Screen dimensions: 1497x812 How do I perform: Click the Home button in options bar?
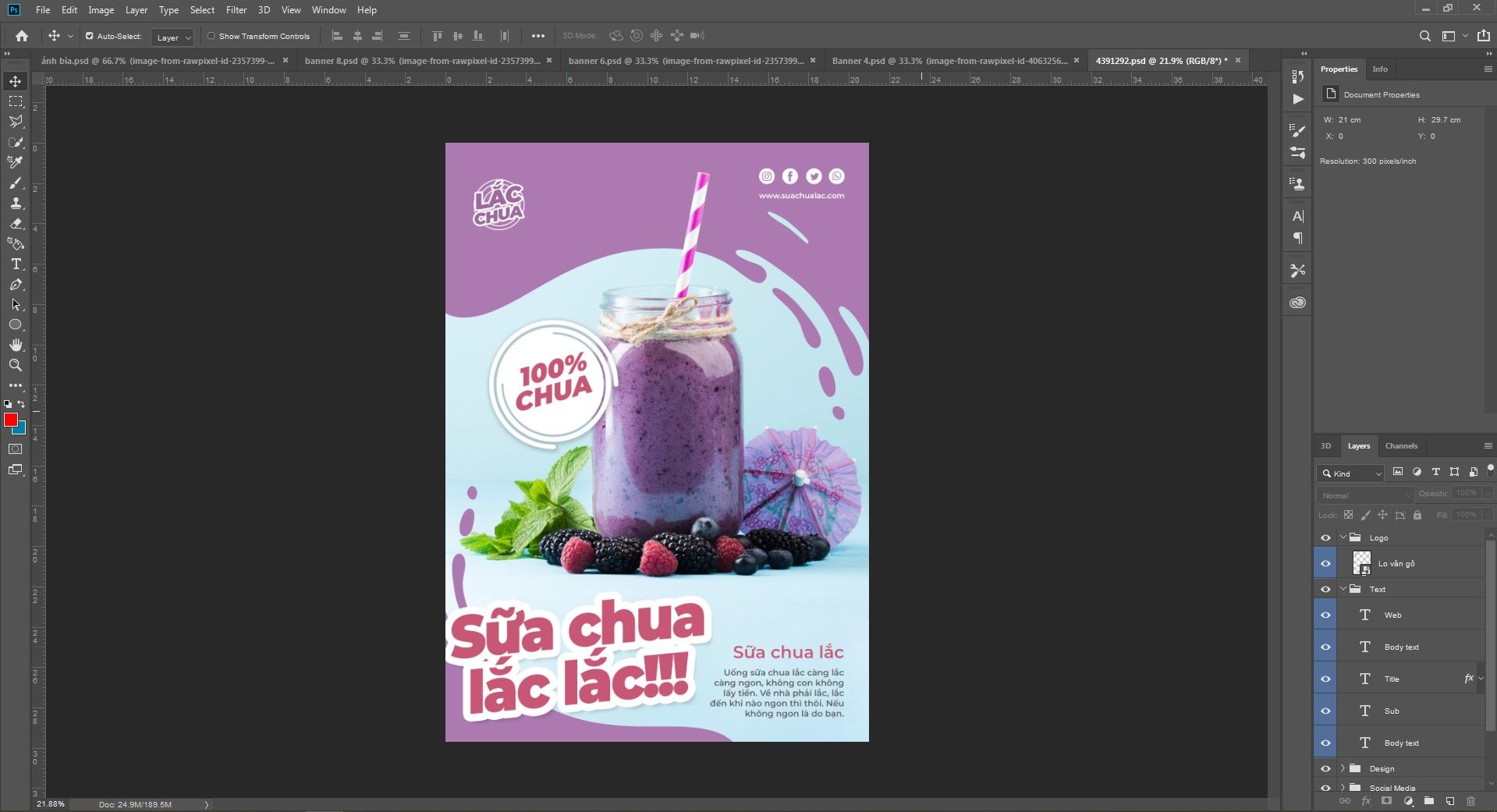coord(22,36)
